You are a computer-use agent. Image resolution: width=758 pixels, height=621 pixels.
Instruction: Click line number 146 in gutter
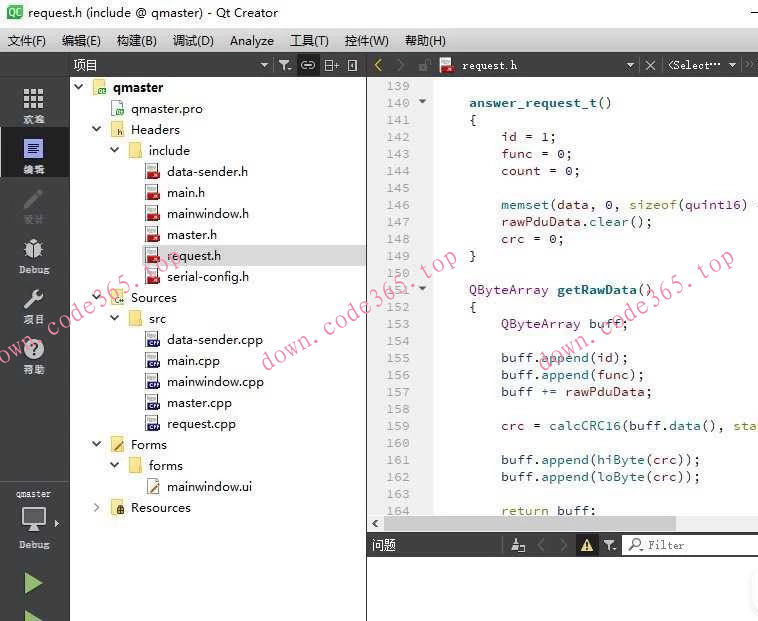pos(398,205)
